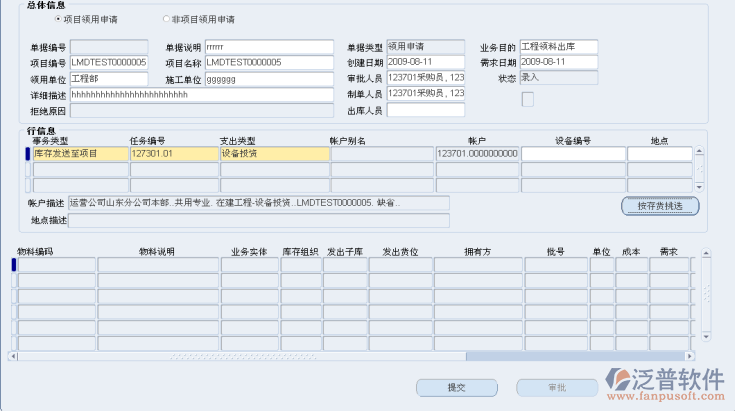Select the 非项目领用申请 radio button
735x412 pixels.
166,19
